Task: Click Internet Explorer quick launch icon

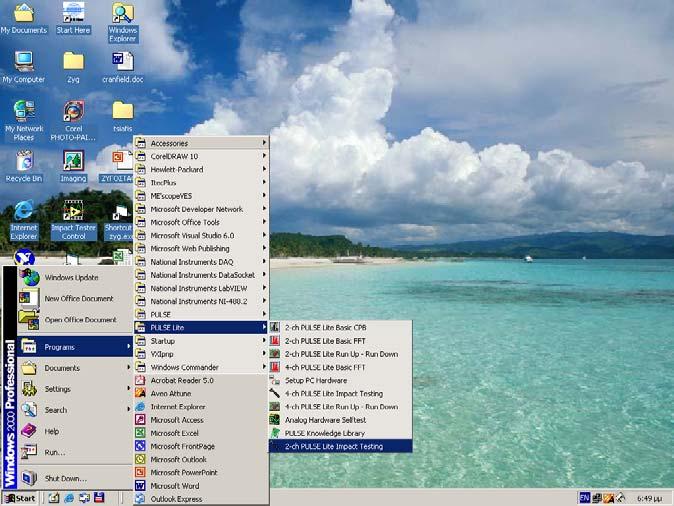Action: 69,498
